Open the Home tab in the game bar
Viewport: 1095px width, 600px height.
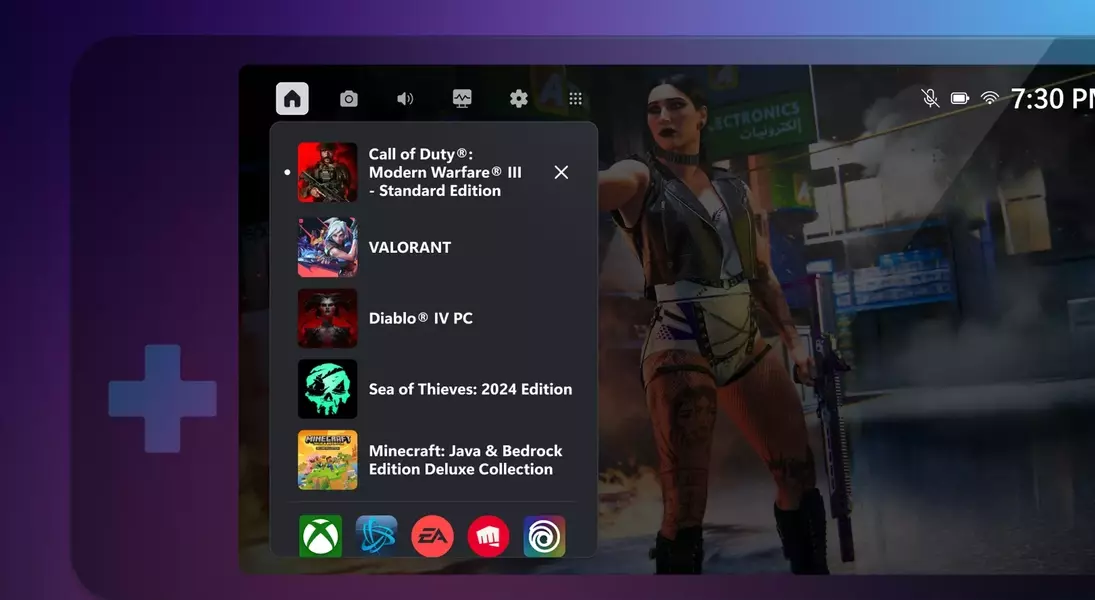(x=292, y=98)
